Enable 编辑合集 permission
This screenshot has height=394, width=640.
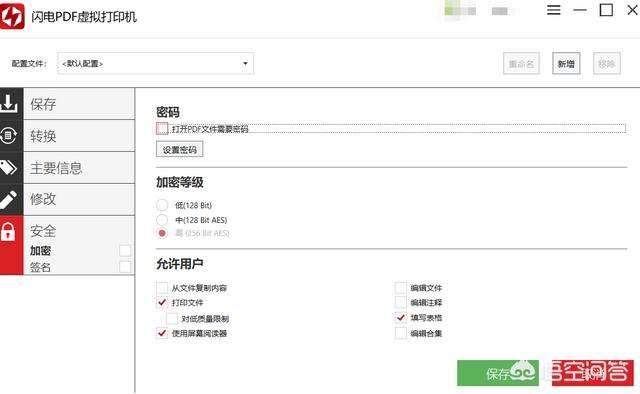click(x=401, y=333)
